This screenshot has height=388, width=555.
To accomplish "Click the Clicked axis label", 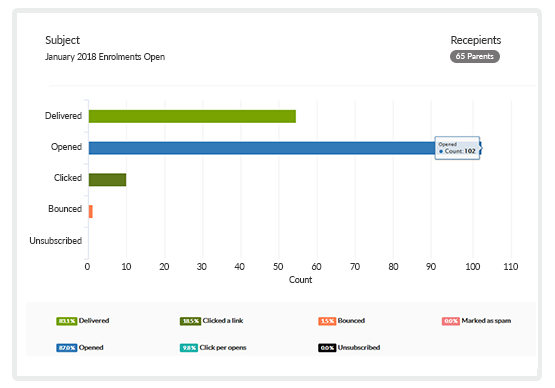I will [68, 178].
